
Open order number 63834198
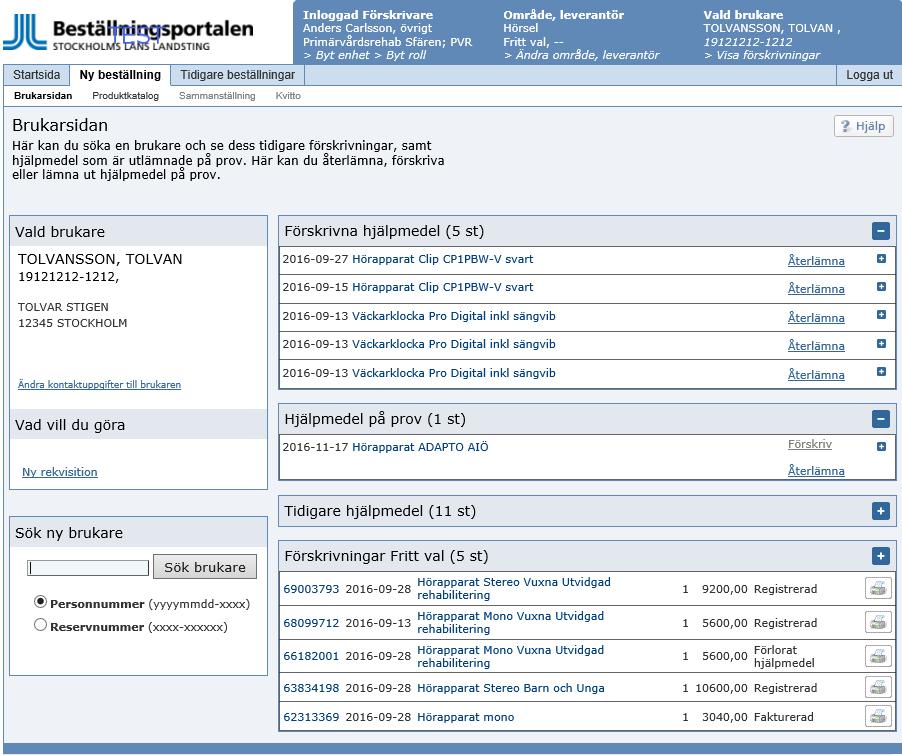(x=311, y=688)
